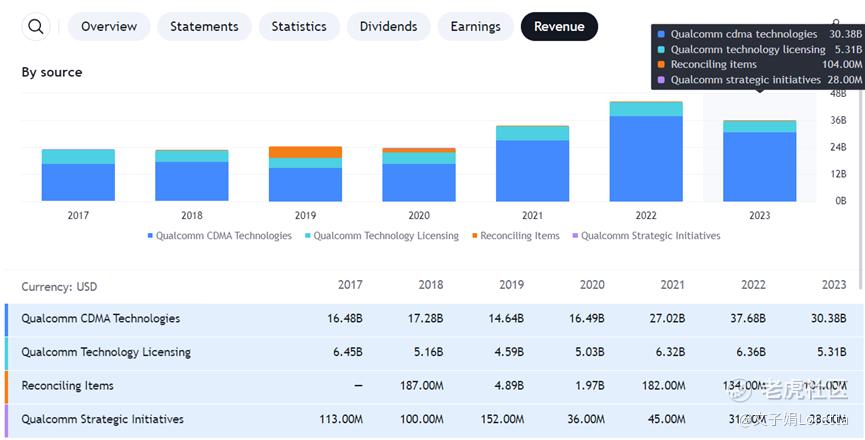Click the 1.97B reconciling items cell
The image size is (865, 440).
click(x=590, y=385)
